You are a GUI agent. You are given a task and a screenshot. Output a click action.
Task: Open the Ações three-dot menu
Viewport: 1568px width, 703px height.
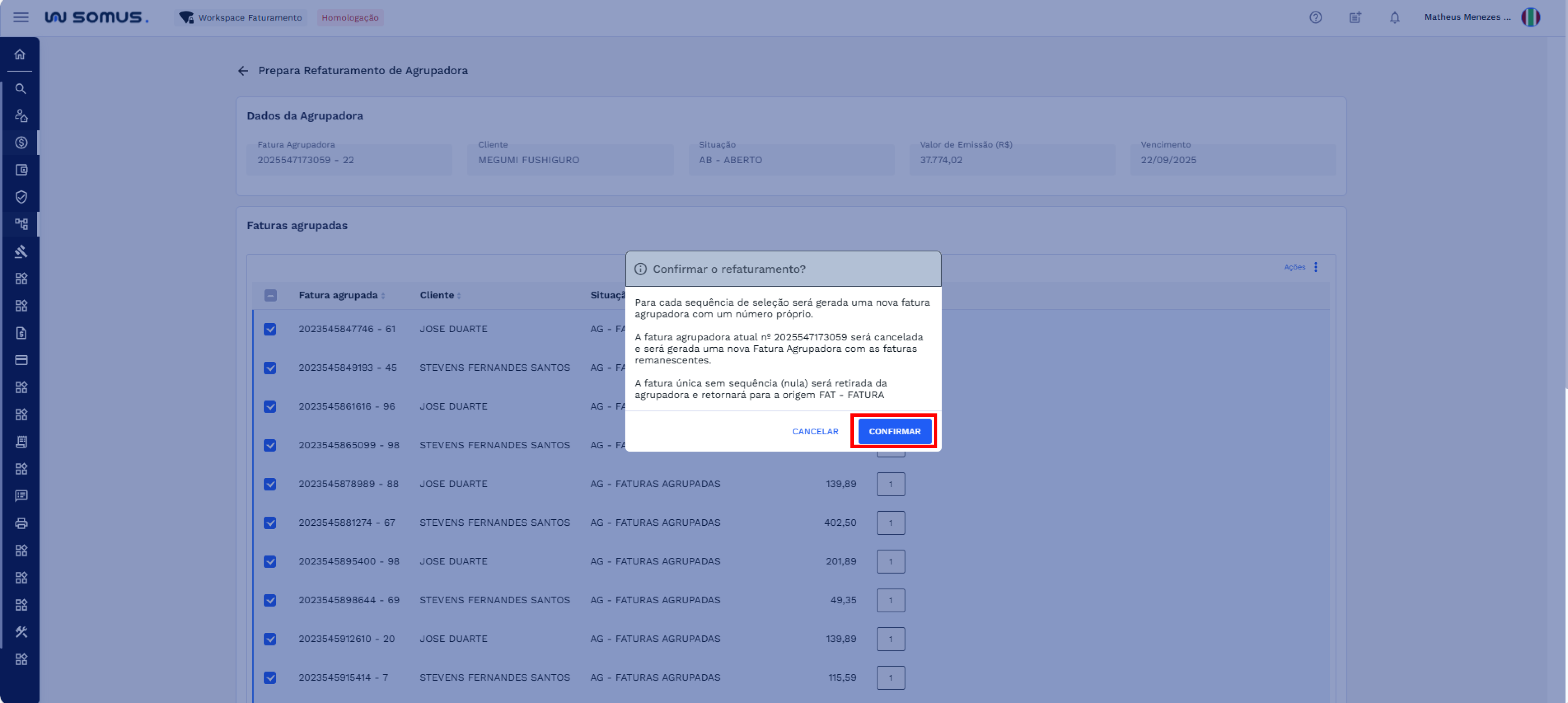tap(1315, 267)
